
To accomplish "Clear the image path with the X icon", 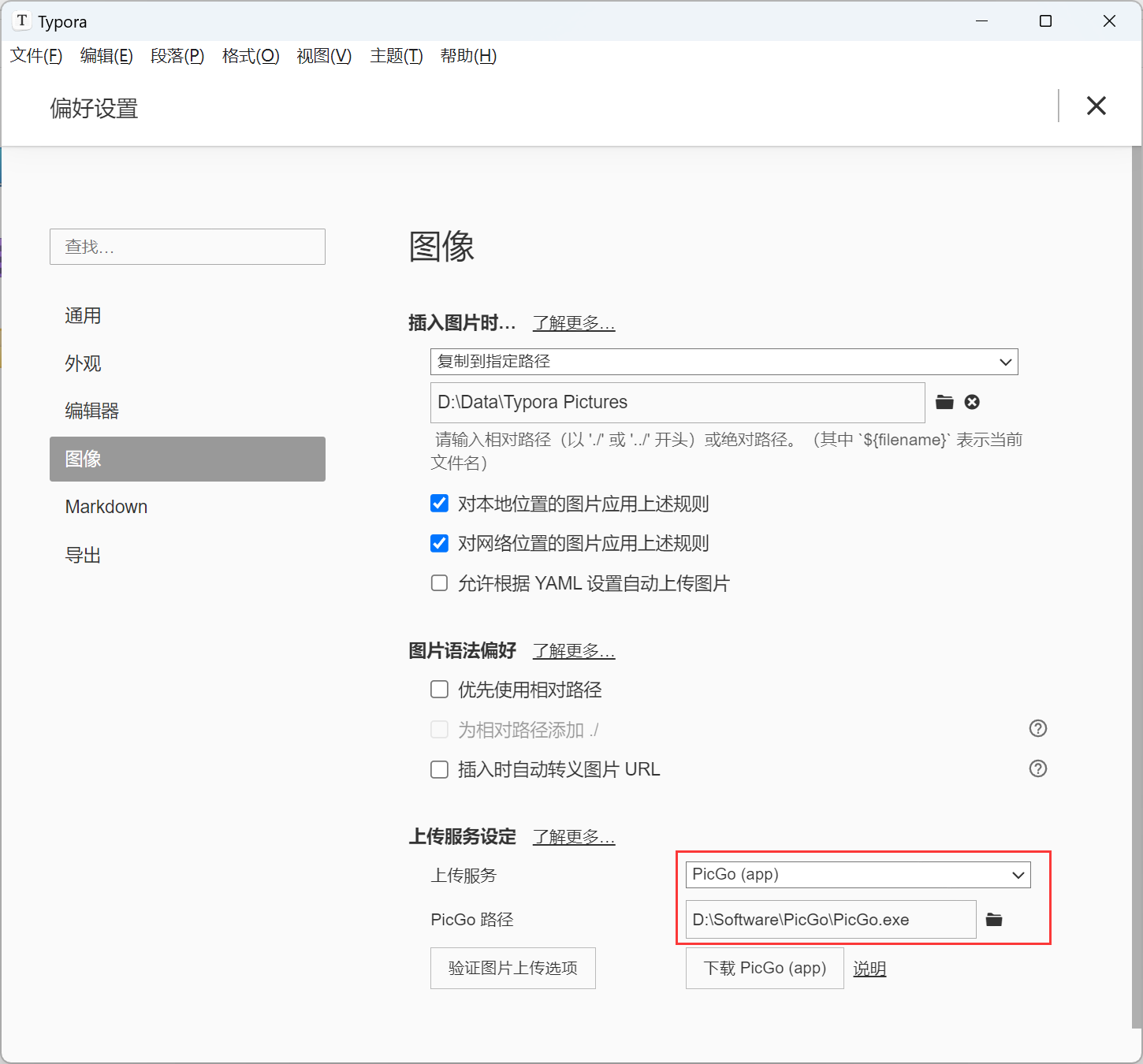I will [x=972, y=402].
